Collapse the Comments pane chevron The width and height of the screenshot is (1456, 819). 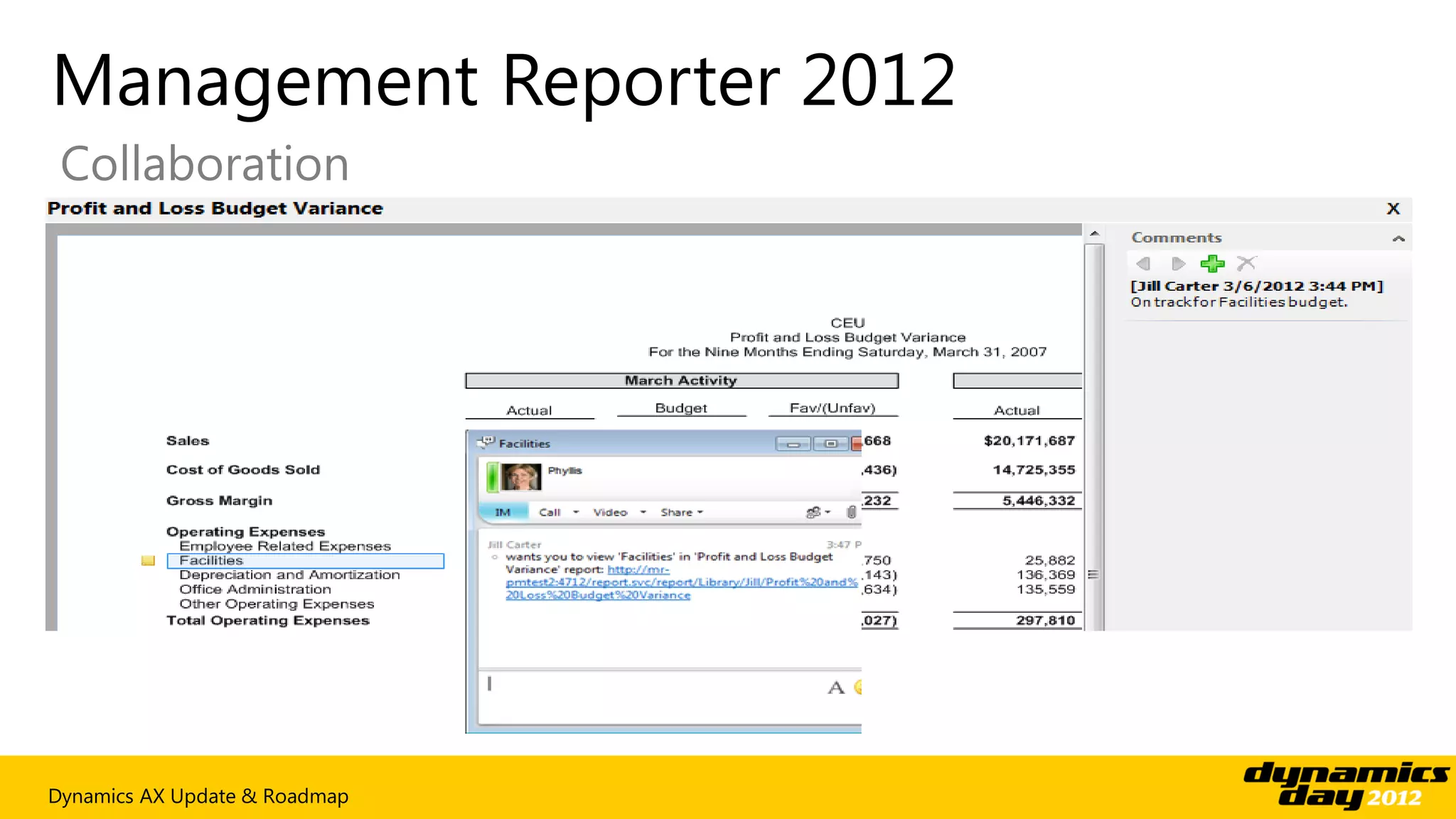click(1398, 239)
